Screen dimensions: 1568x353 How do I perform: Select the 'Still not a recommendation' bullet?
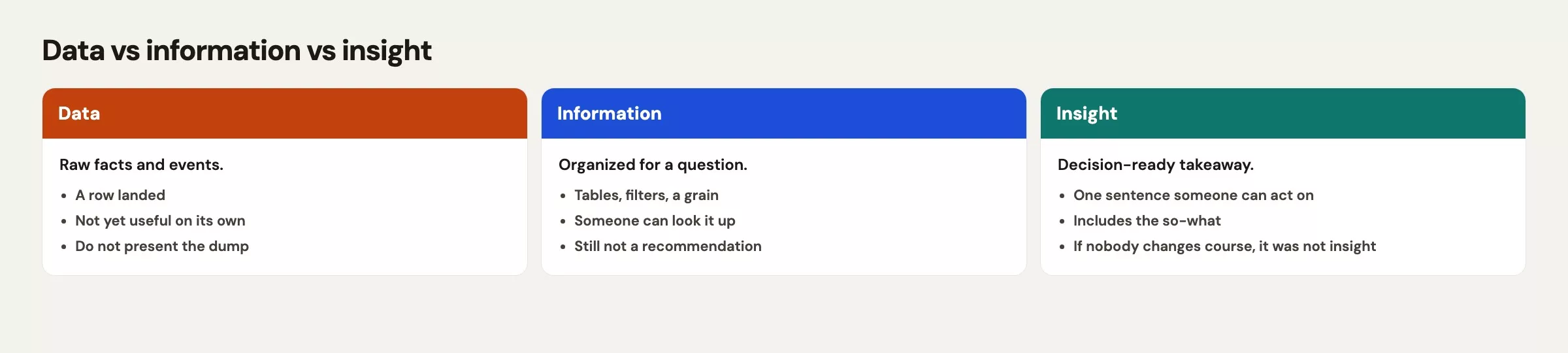point(668,246)
